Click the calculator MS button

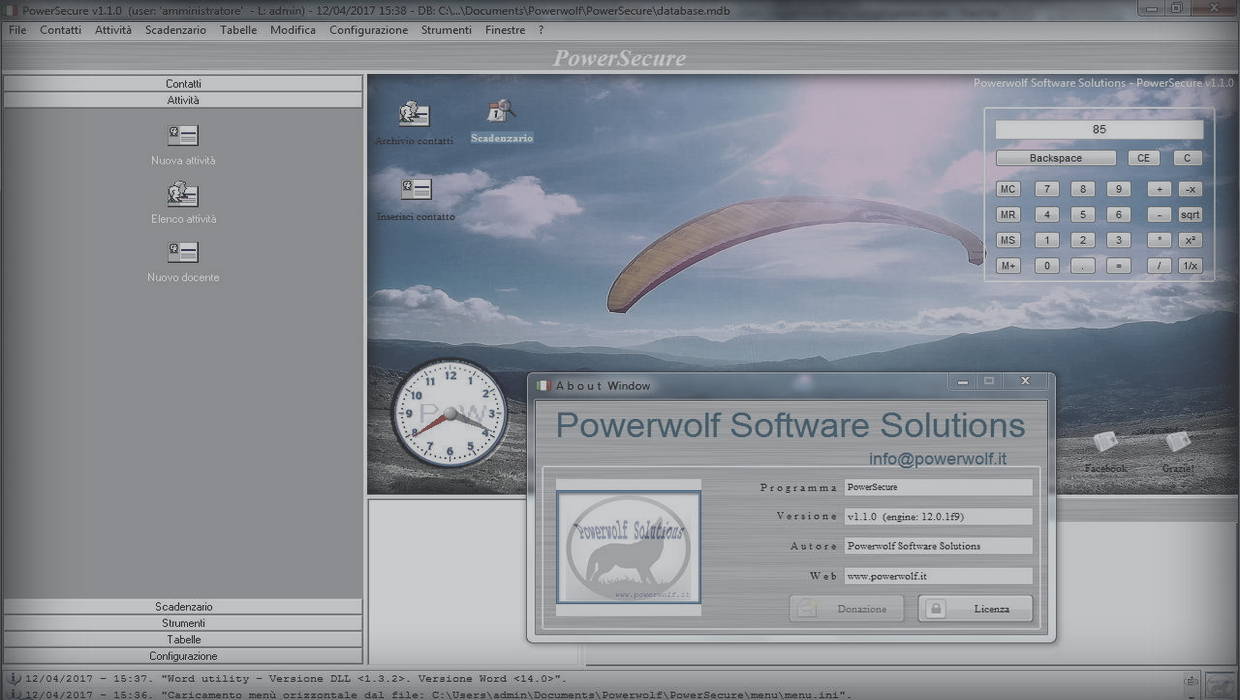(1008, 240)
